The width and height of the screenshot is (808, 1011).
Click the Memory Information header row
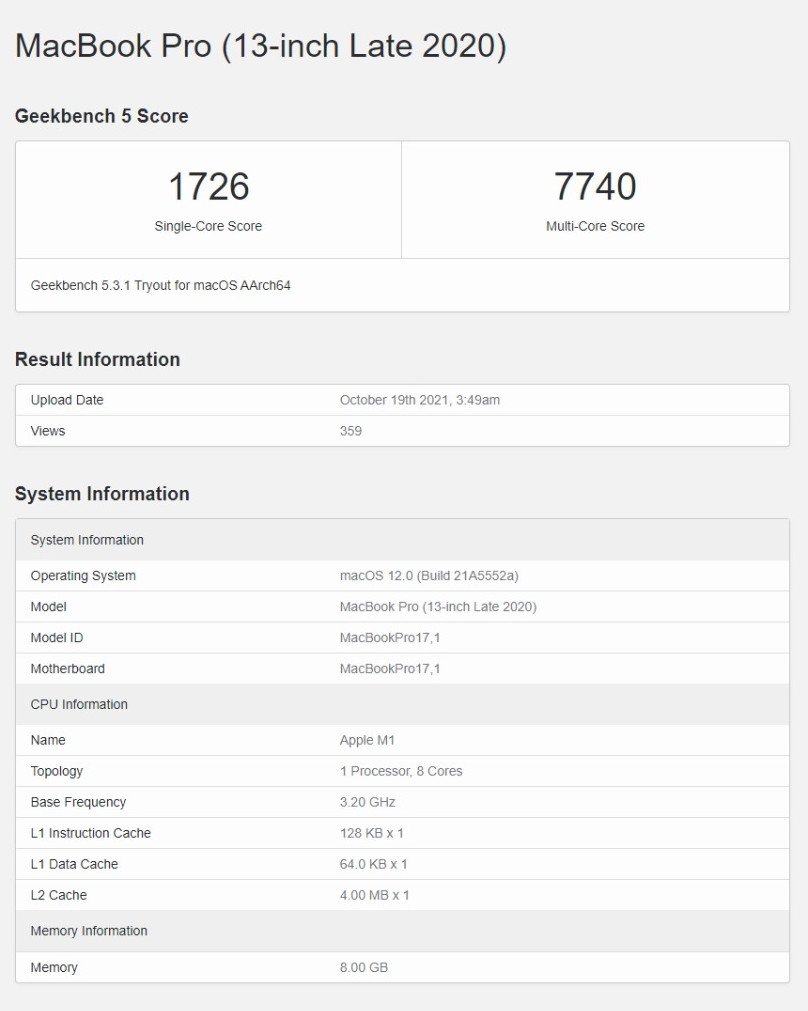click(402, 931)
